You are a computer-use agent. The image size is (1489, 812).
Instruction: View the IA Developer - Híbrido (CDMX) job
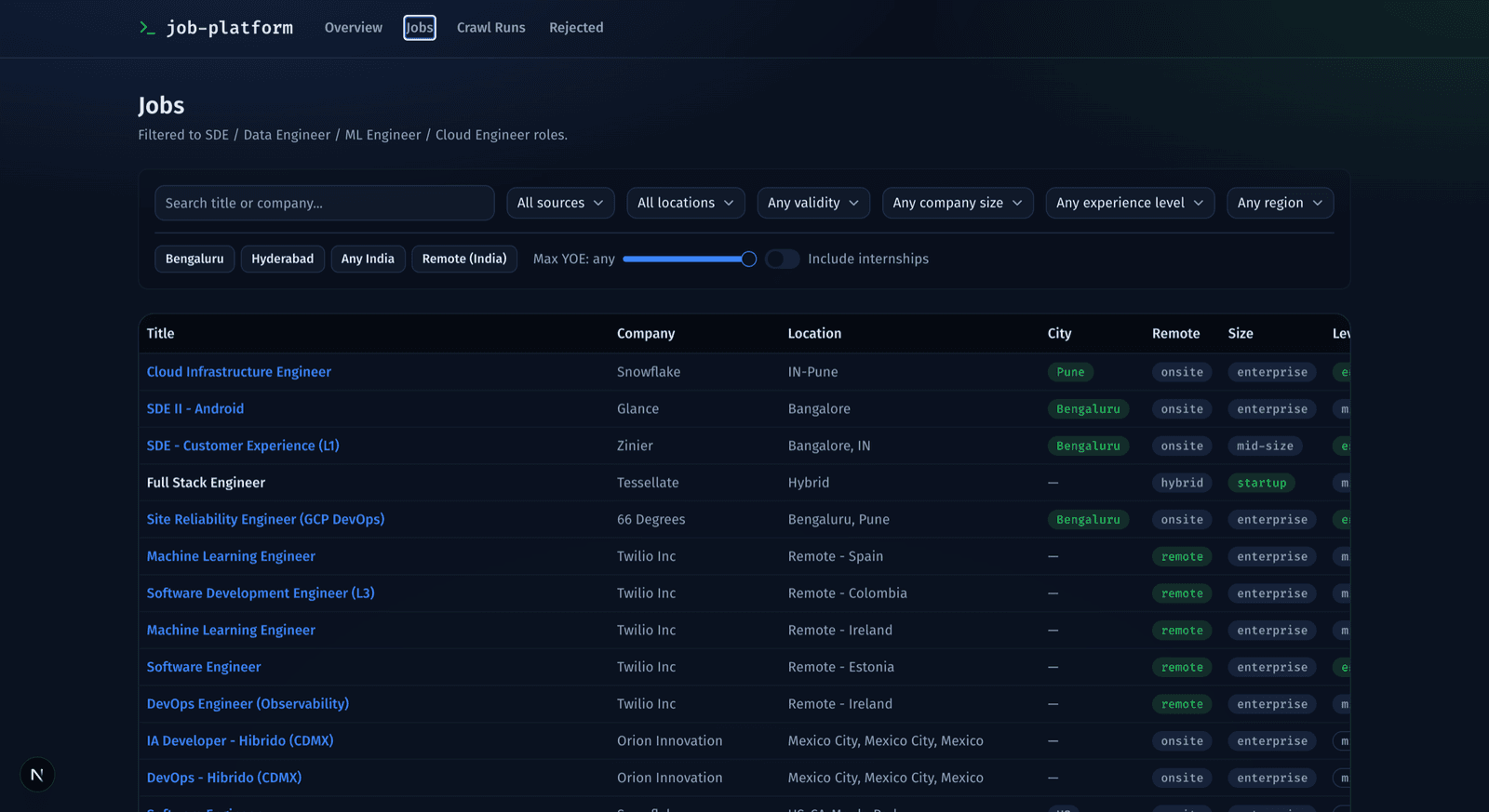coord(240,741)
